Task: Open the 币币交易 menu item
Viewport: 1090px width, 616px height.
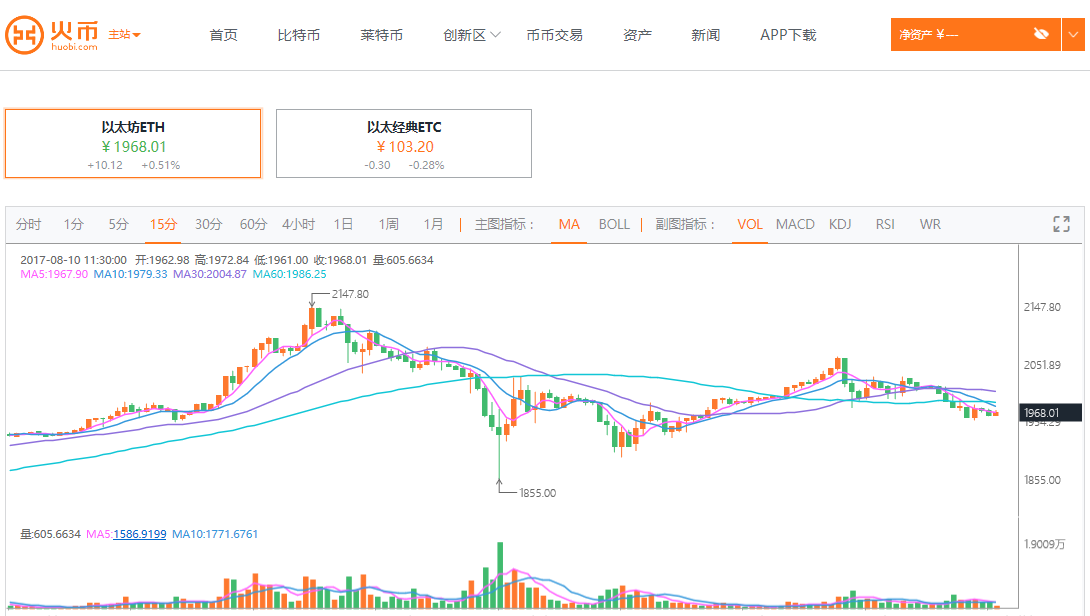Action: pyautogui.click(x=554, y=35)
